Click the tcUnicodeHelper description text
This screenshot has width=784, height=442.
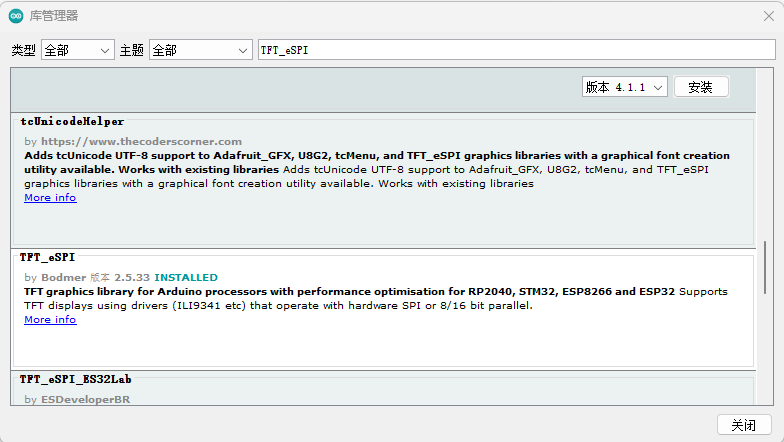coord(376,170)
